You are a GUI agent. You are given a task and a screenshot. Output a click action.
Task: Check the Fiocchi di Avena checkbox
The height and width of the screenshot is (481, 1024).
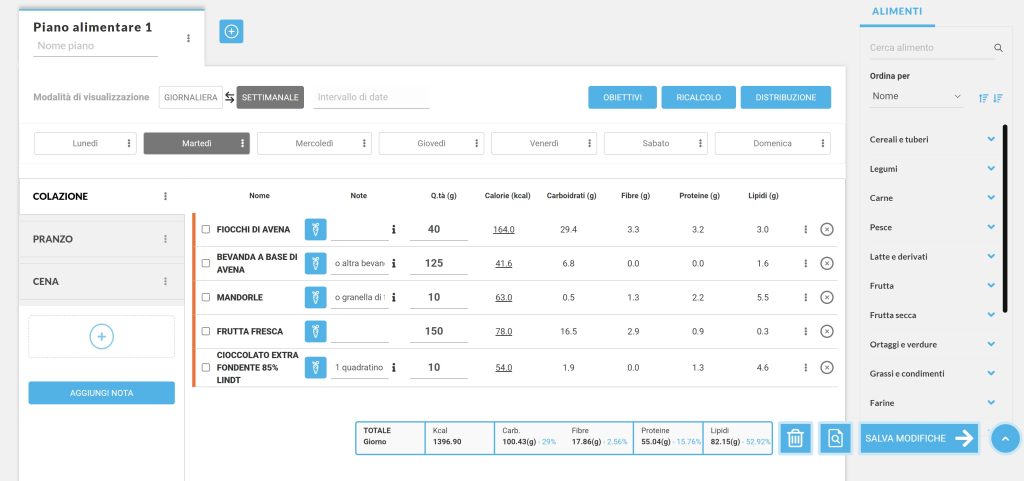pos(206,229)
